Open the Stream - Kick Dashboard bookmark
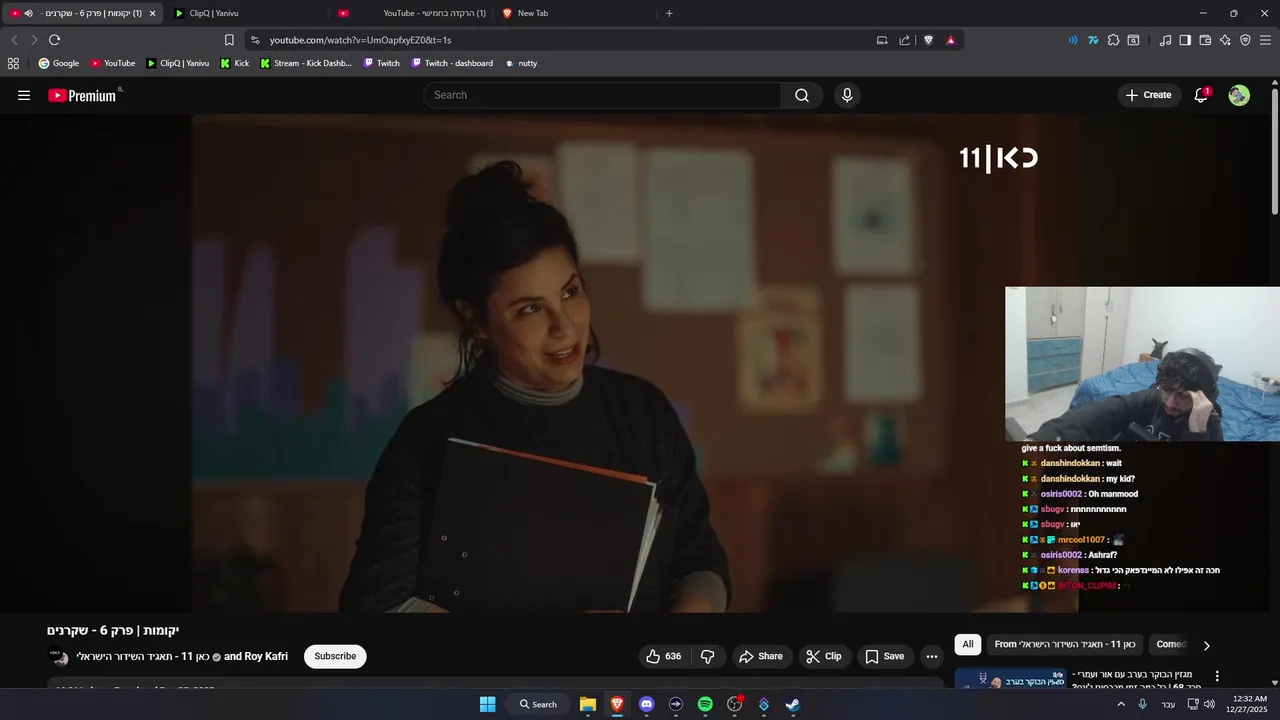The image size is (1280, 720). (x=306, y=63)
